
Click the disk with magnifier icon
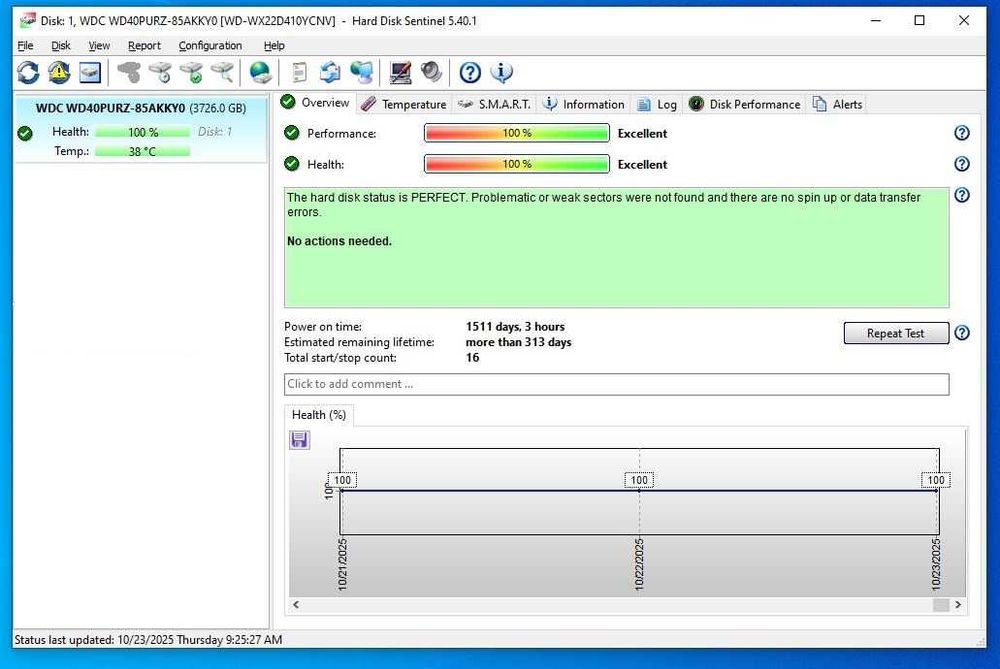pyautogui.click(x=223, y=73)
